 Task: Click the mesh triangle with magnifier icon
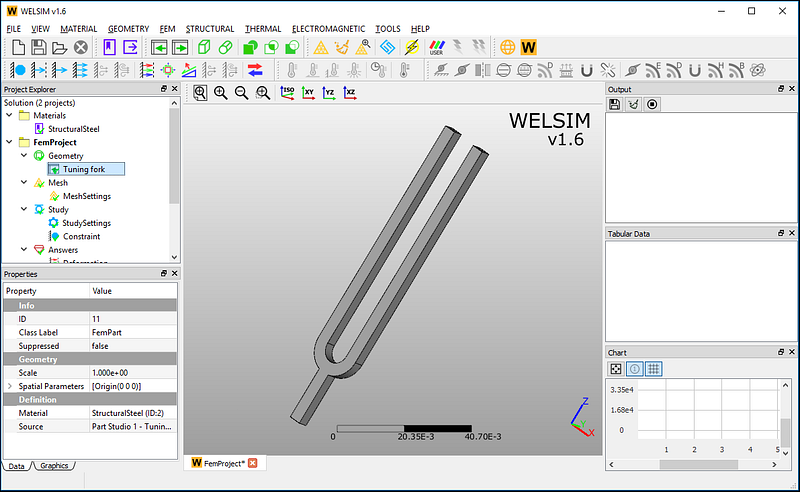tap(363, 47)
